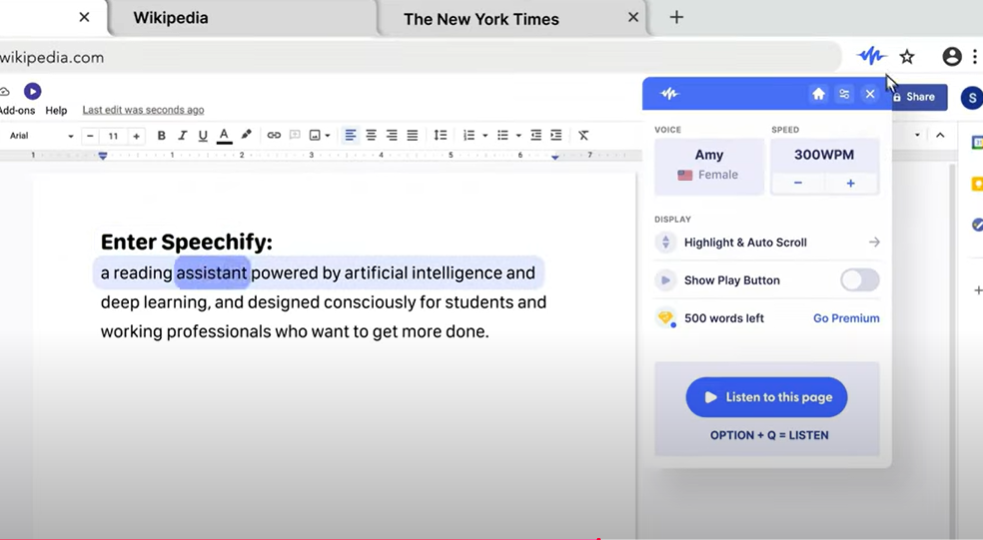Toggle underline formatting
This screenshot has height=540, width=983.
203,136
